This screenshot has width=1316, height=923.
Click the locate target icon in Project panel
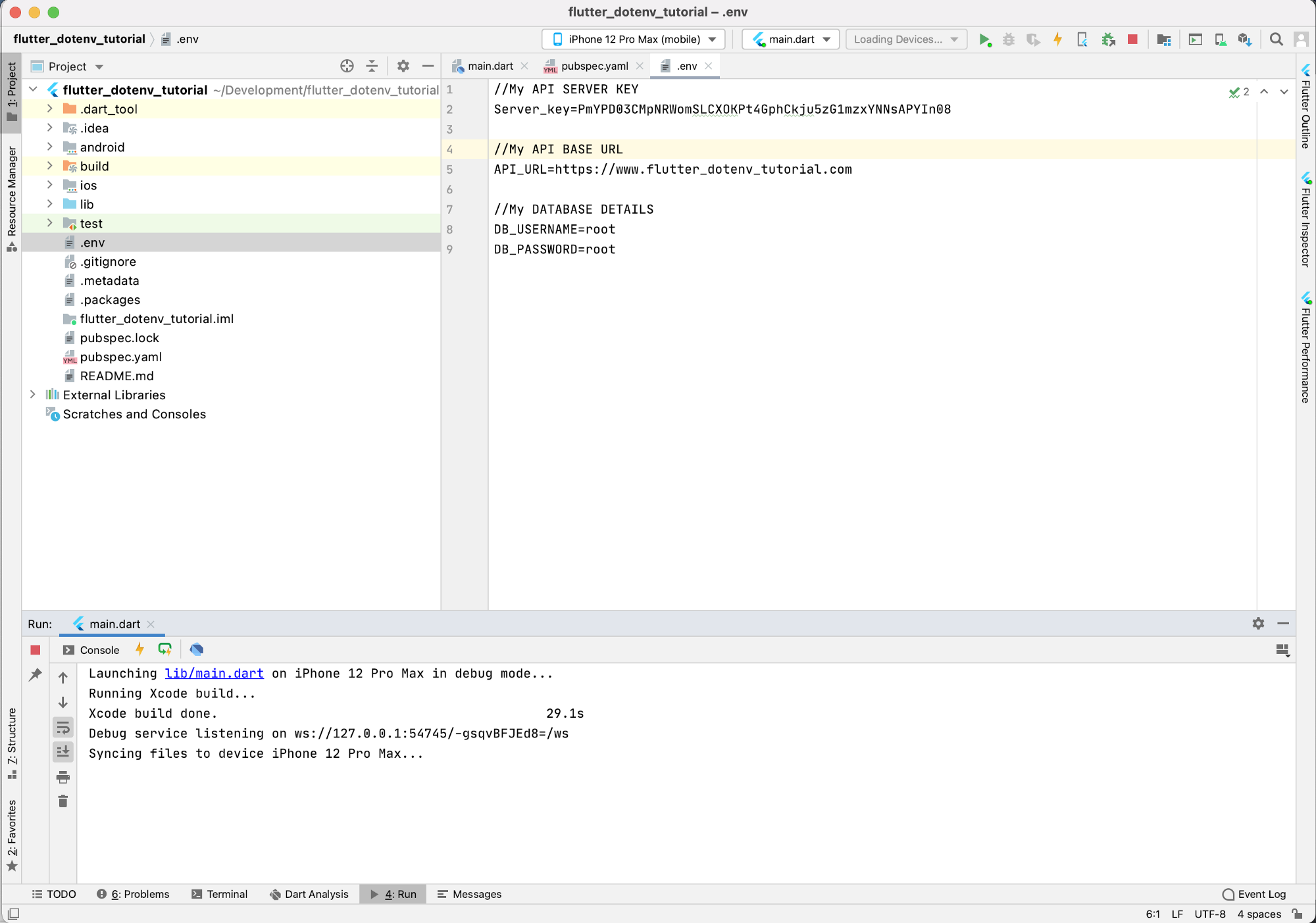pos(347,66)
